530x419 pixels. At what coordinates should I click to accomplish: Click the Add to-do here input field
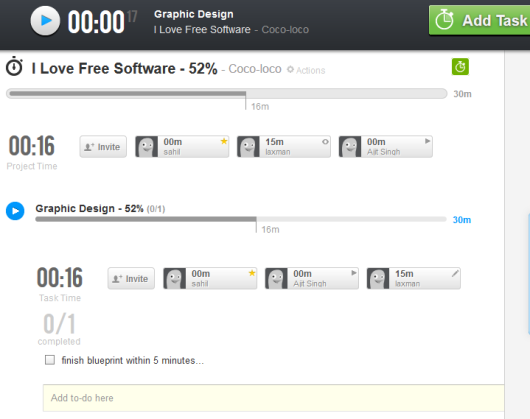click(273, 398)
